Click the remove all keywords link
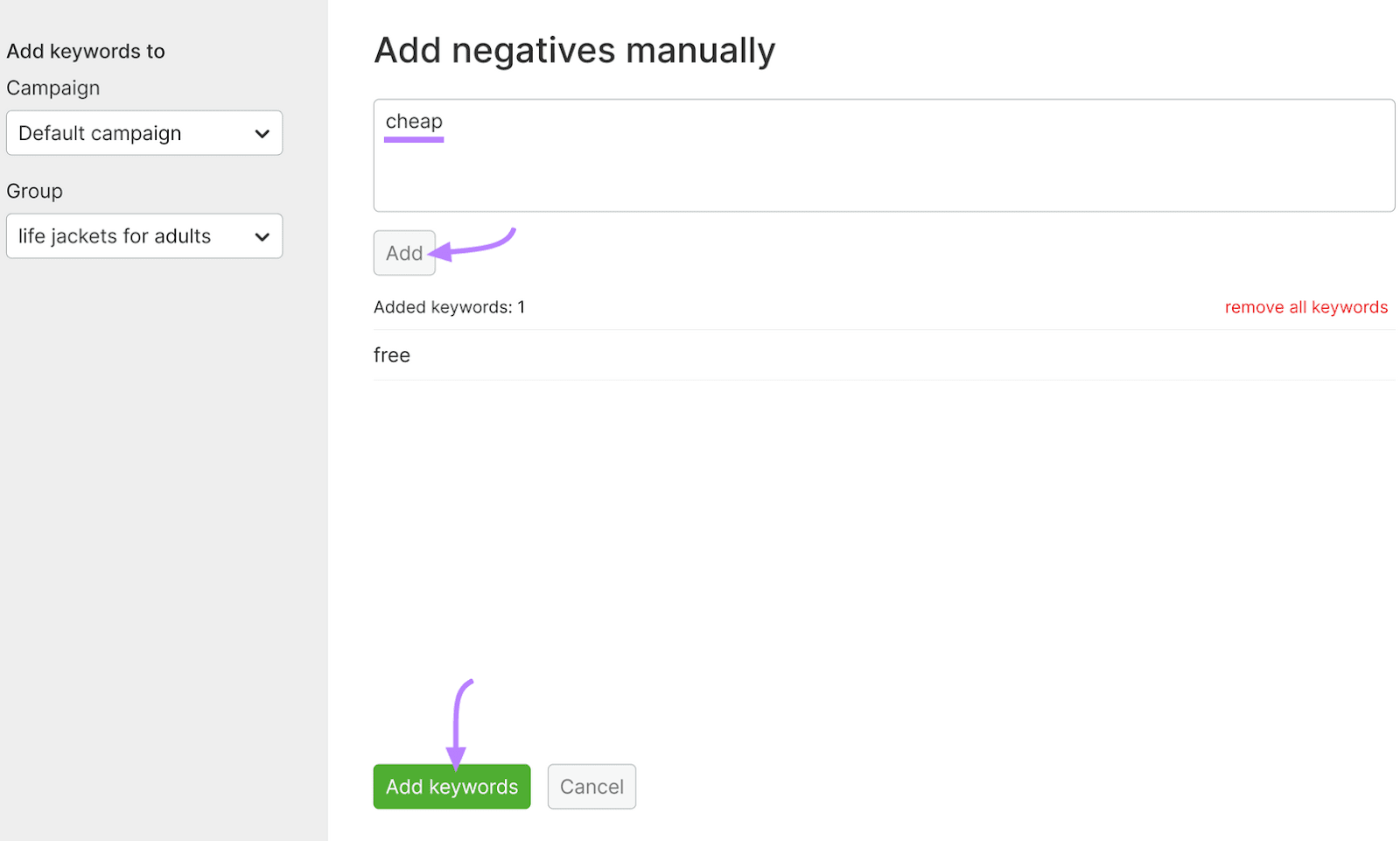 click(1305, 306)
